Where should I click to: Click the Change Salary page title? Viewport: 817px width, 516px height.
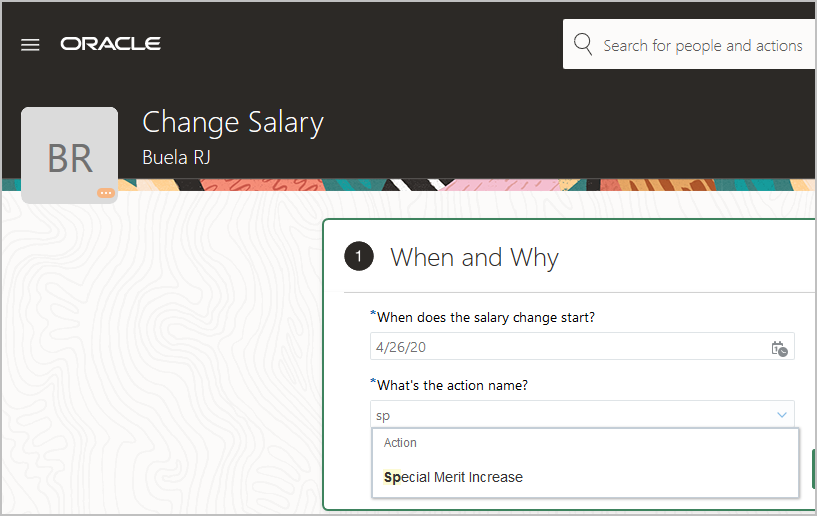pos(233,123)
